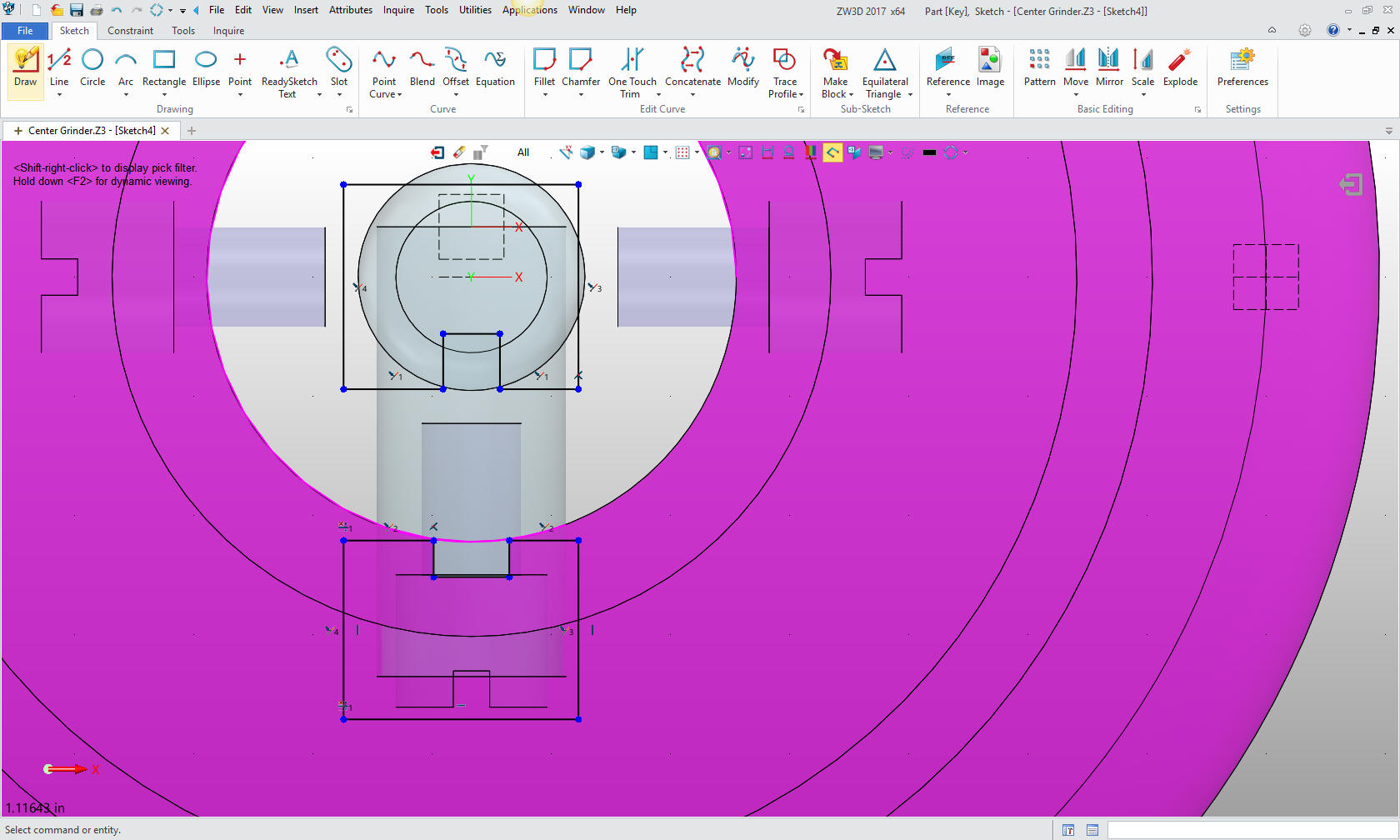
Task: Click the Print icon in the quick-access bar
Action: 97,10
